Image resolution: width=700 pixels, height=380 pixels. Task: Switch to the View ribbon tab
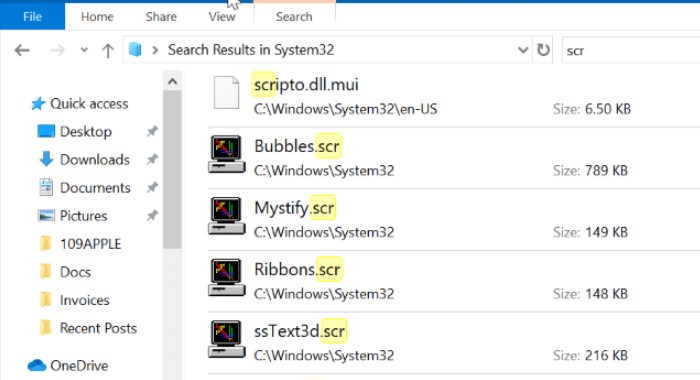[x=222, y=17]
